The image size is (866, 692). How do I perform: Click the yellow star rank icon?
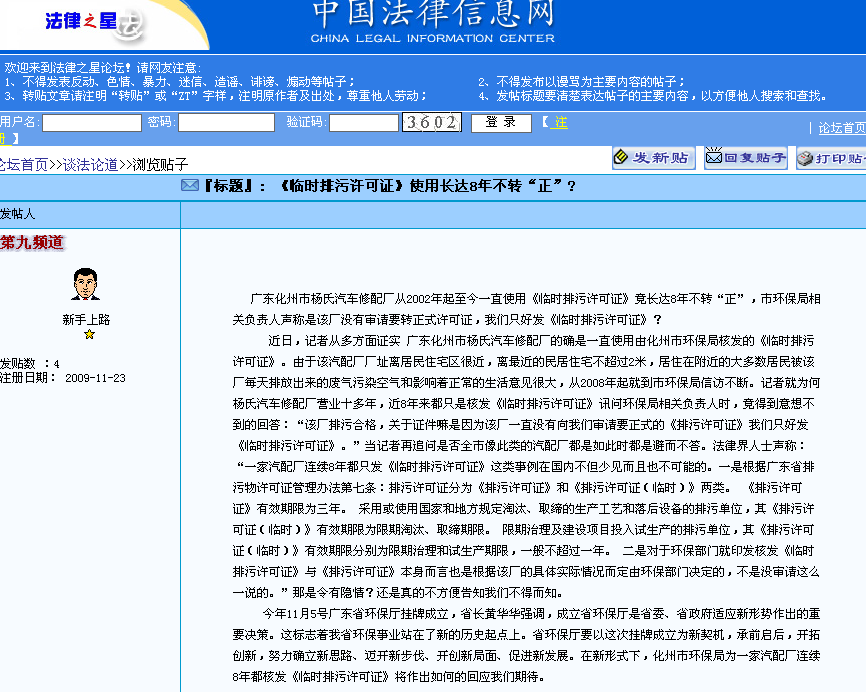pos(88,335)
